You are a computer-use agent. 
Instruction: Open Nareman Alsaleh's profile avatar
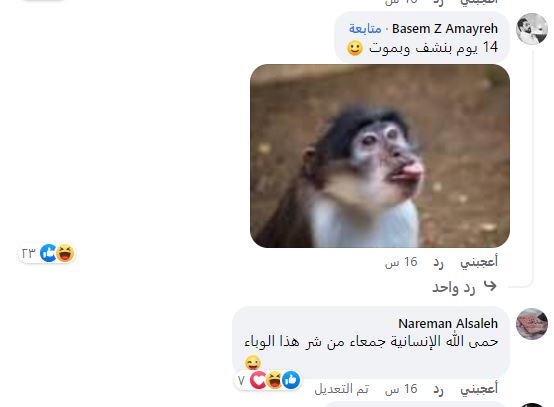pyautogui.click(x=532, y=324)
